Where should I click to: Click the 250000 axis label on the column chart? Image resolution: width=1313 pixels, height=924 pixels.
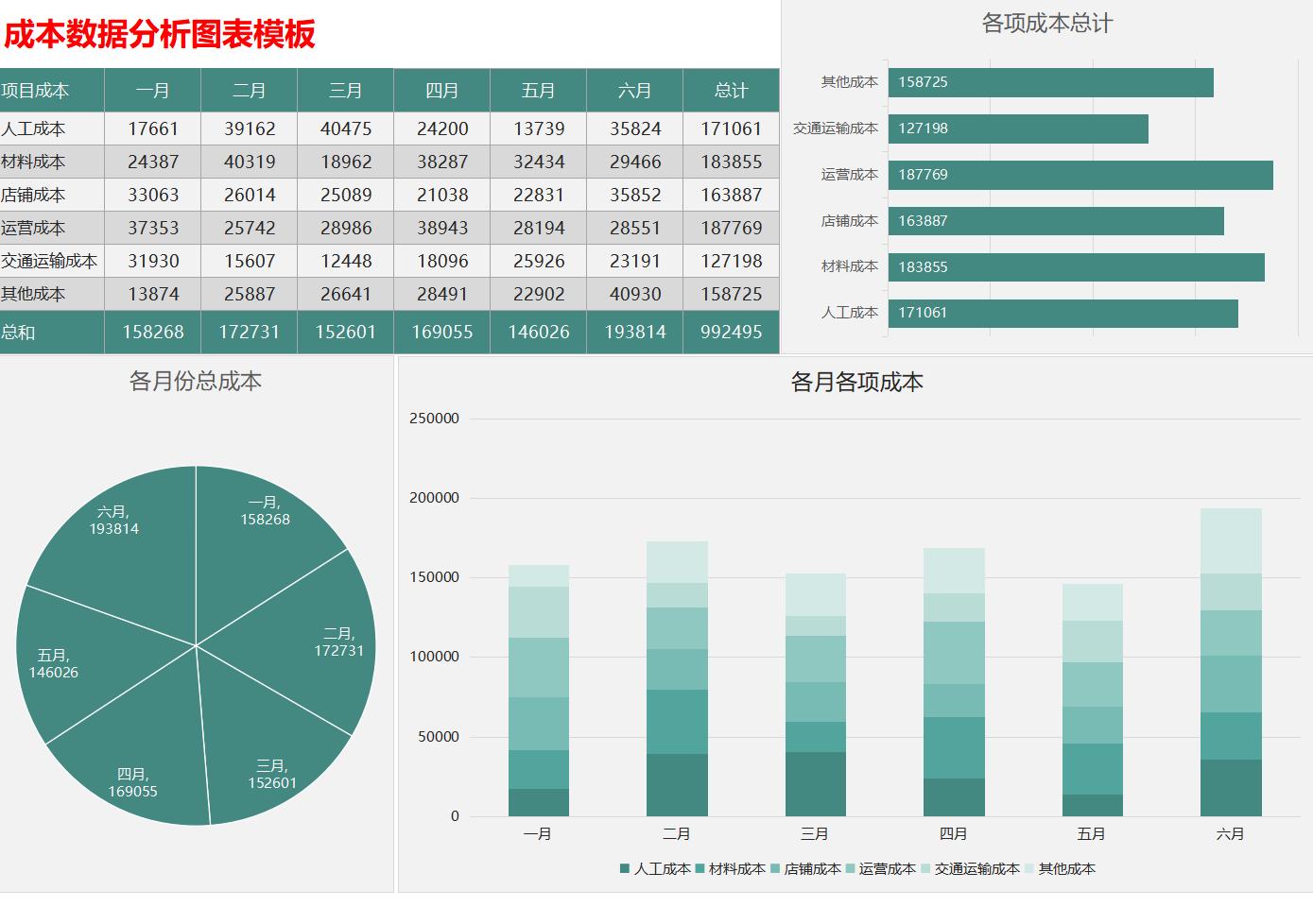436,417
